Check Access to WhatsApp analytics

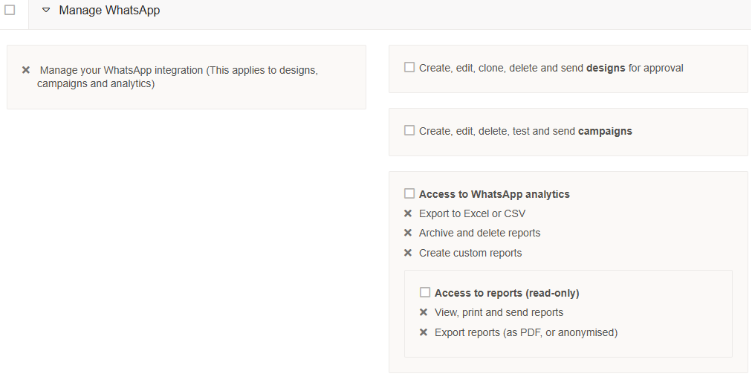(409, 194)
